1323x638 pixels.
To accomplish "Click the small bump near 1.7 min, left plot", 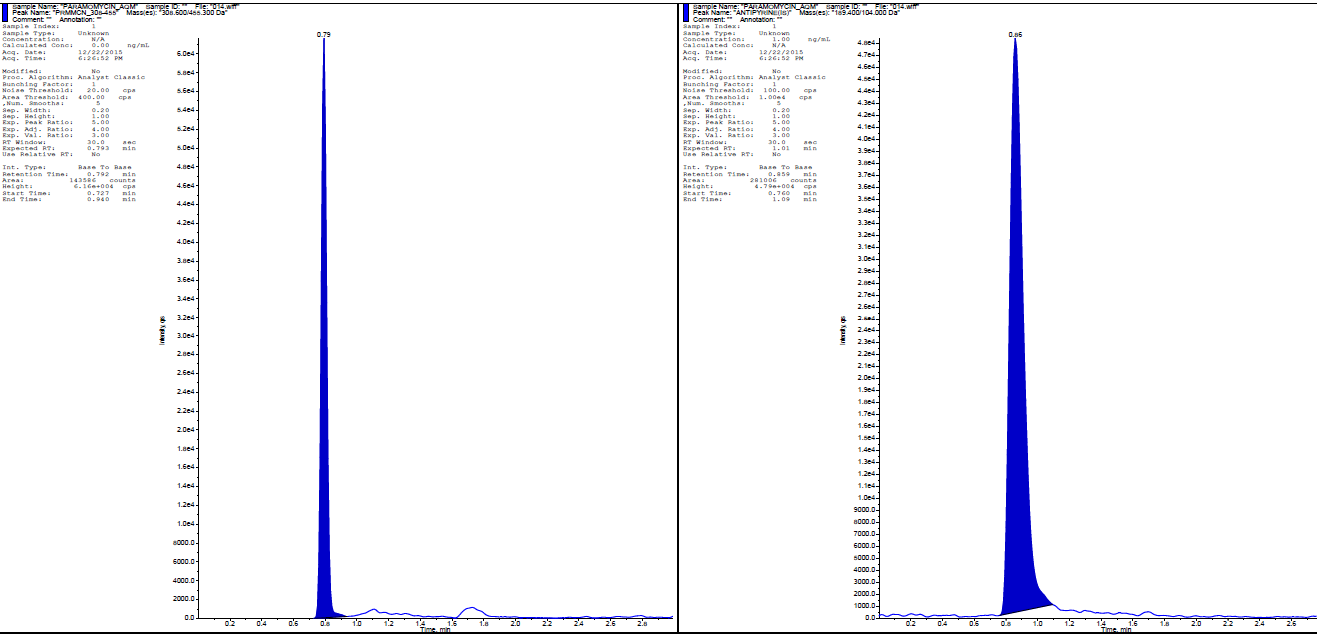I will click(x=473, y=609).
